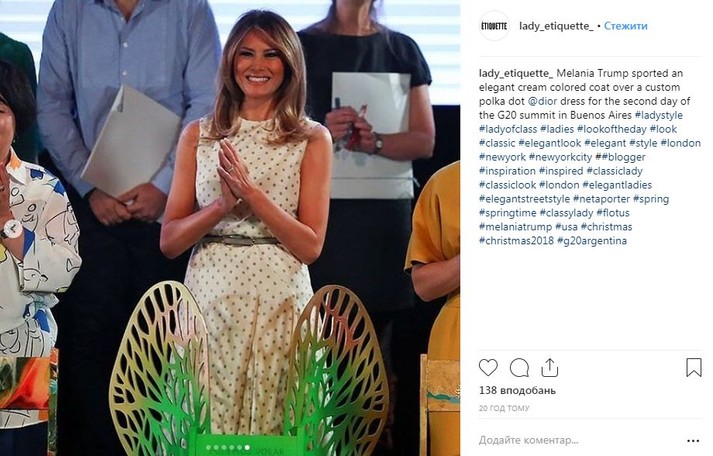View the 138 вподобань likes list

tap(517, 391)
